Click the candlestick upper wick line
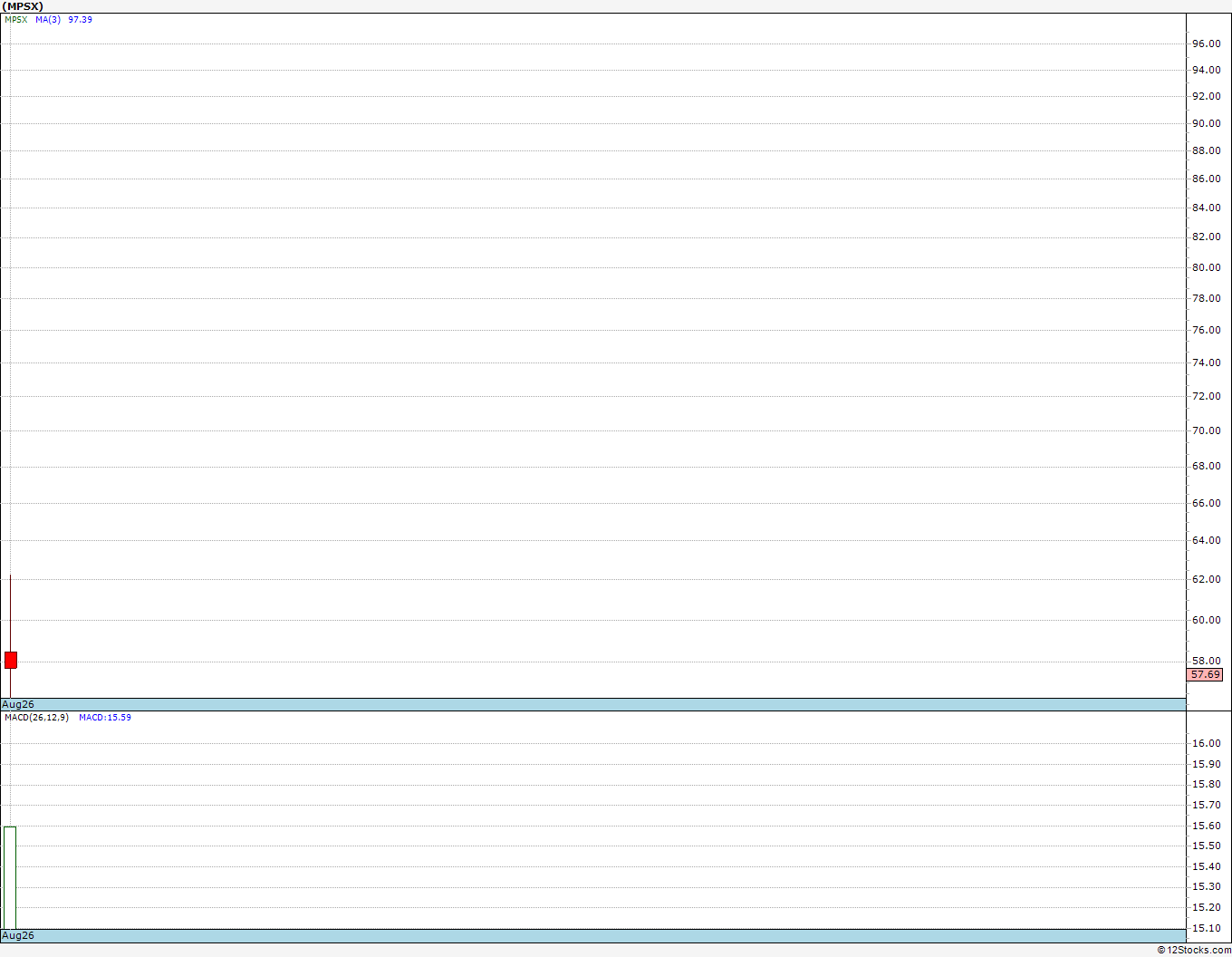 (x=10, y=613)
